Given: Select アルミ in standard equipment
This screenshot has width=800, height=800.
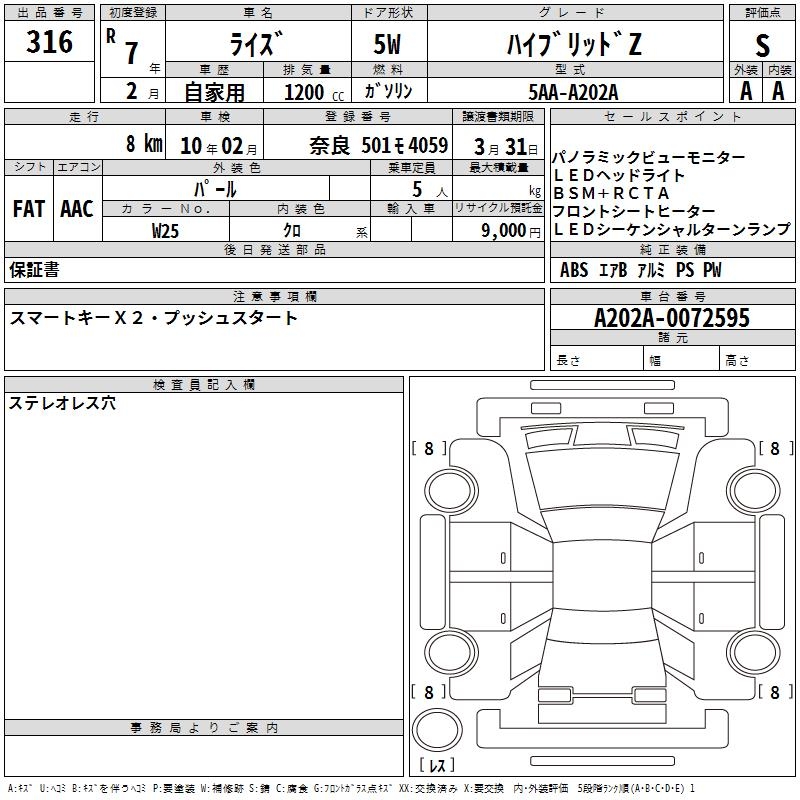Looking at the screenshot, I should pos(652,269).
